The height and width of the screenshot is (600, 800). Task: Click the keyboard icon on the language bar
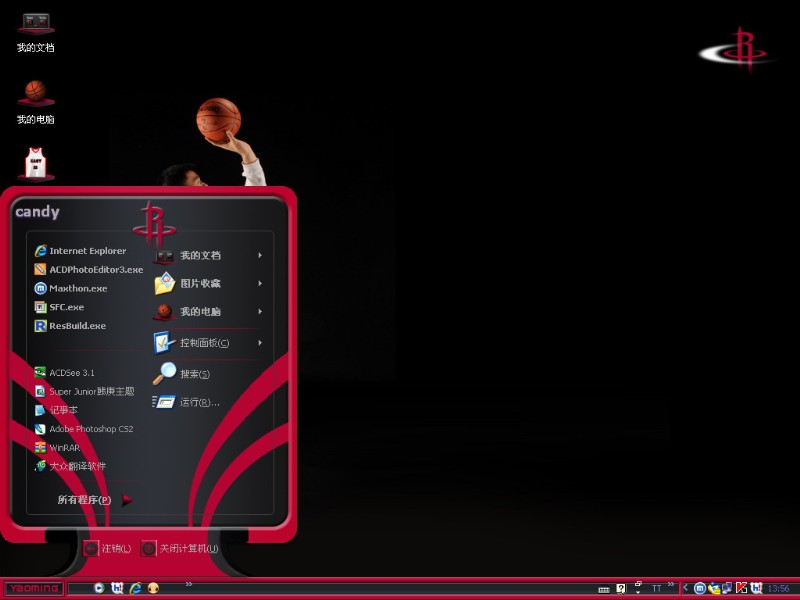coord(604,589)
